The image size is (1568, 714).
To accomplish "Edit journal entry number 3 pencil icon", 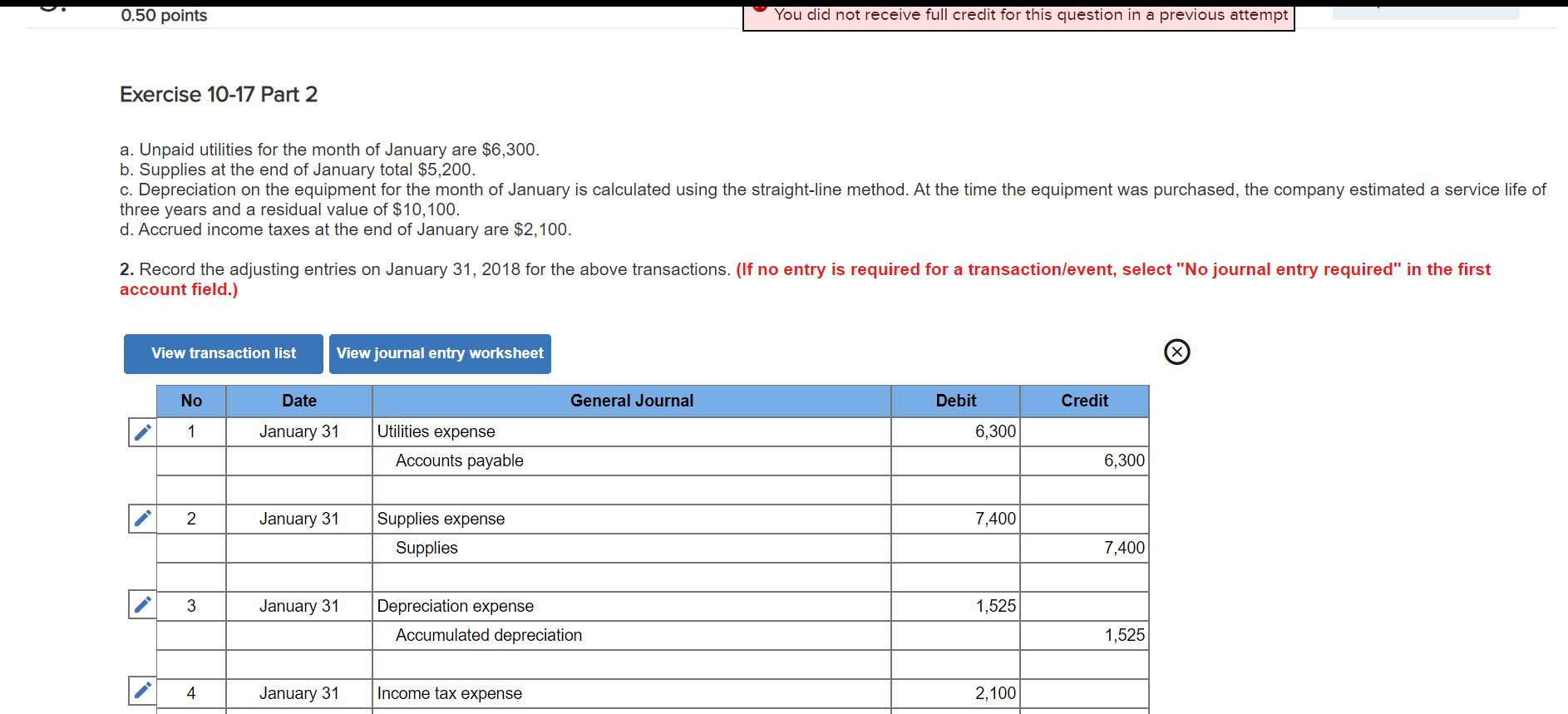I will click(143, 605).
